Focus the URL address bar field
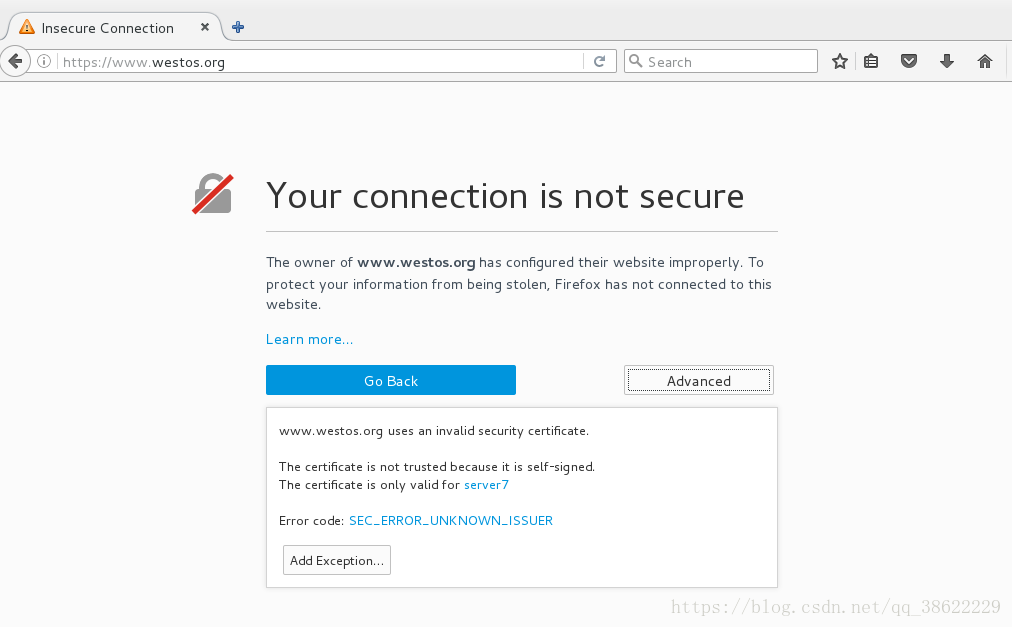Image resolution: width=1012 pixels, height=627 pixels. pos(322,61)
